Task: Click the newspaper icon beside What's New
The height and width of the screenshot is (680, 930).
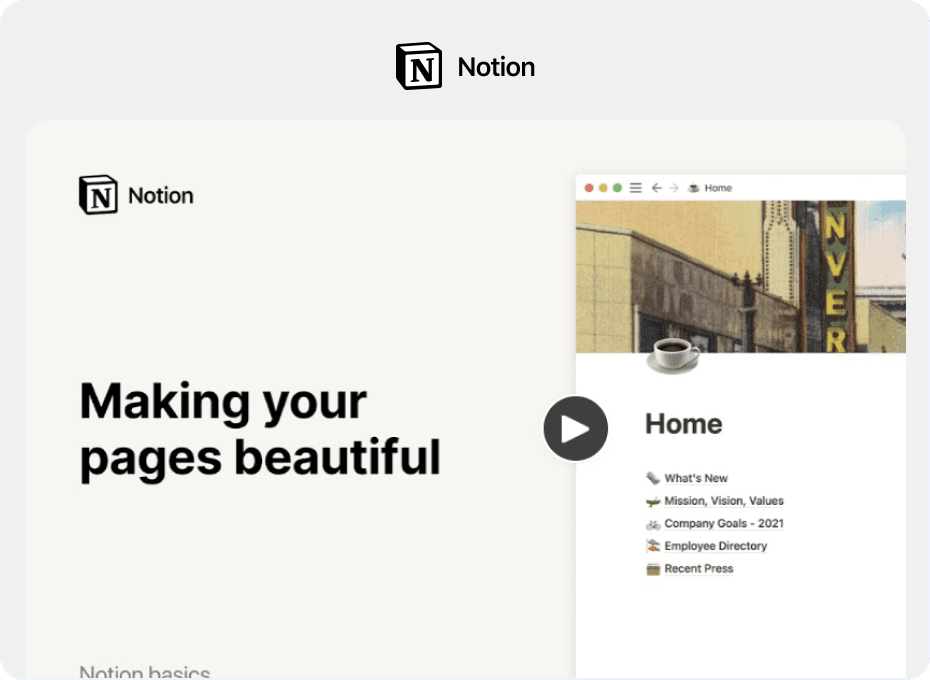Action: 653,478
